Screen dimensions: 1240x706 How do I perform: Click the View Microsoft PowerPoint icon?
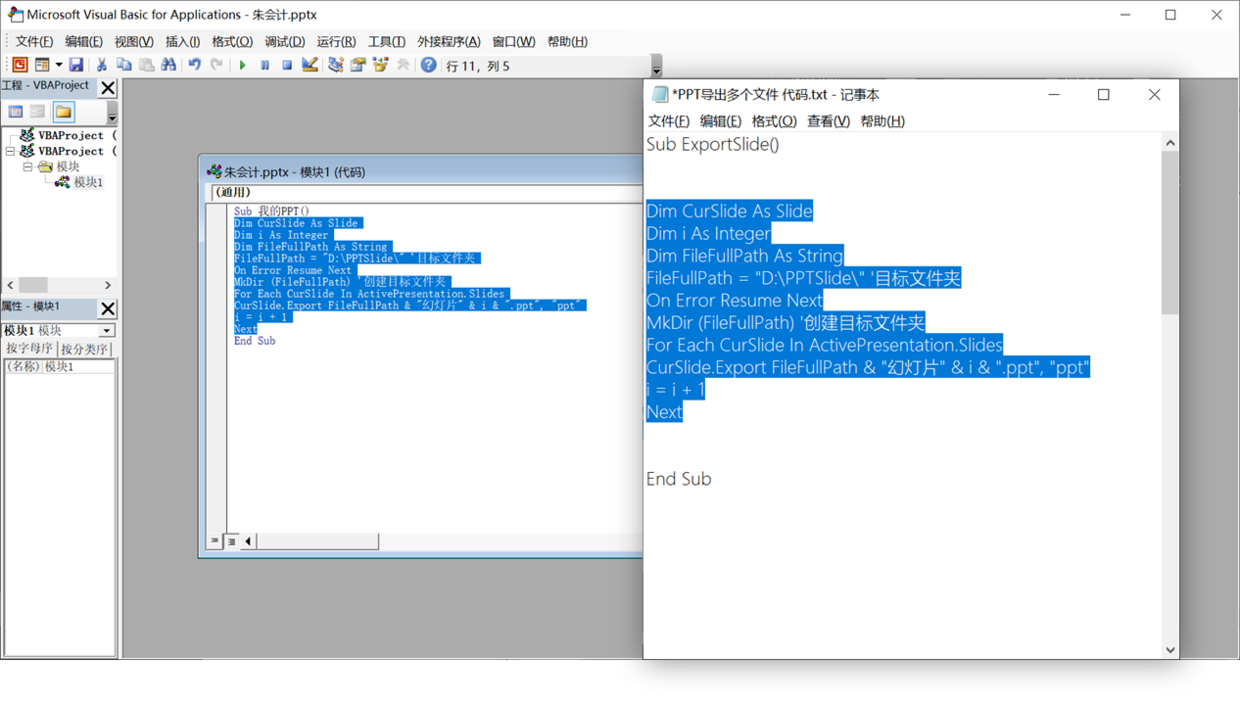[19, 65]
